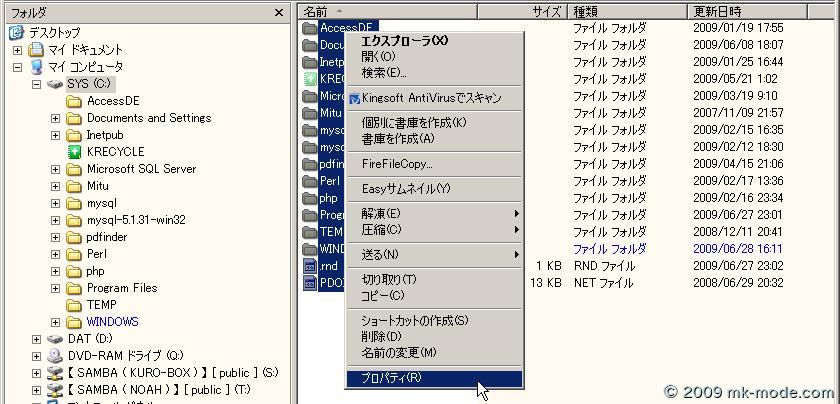Click Inetpub folder icon in tree
The width and height of the screenshot is (840, 404).
(x=73, y=135)
